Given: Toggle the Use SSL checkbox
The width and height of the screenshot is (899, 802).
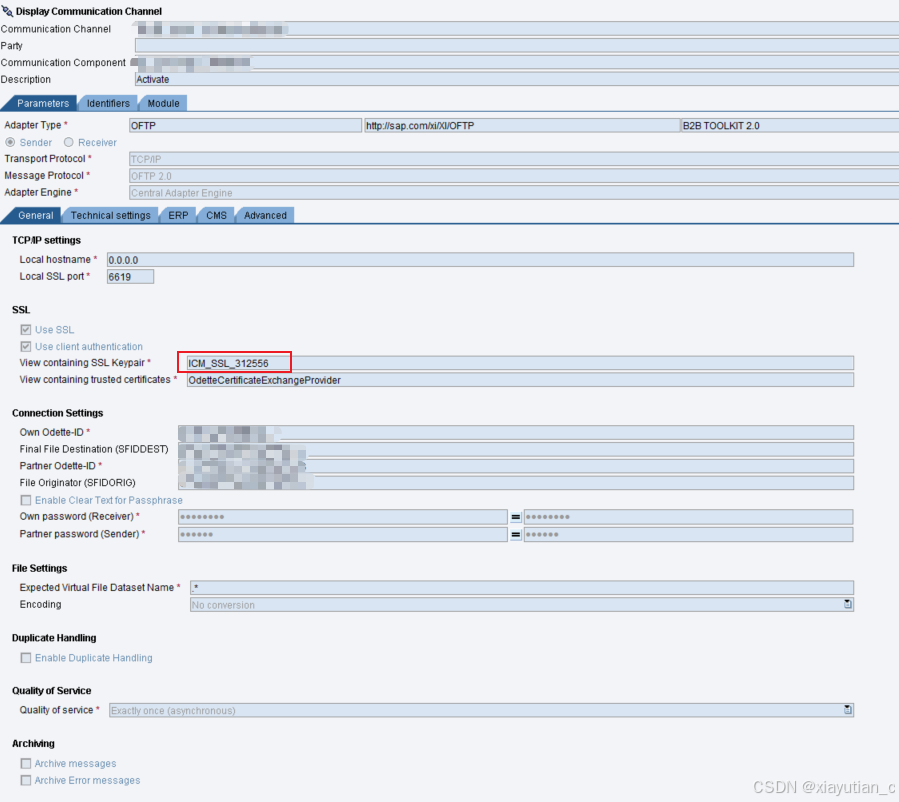Looking at the screenshot, I should click(26, 330).
